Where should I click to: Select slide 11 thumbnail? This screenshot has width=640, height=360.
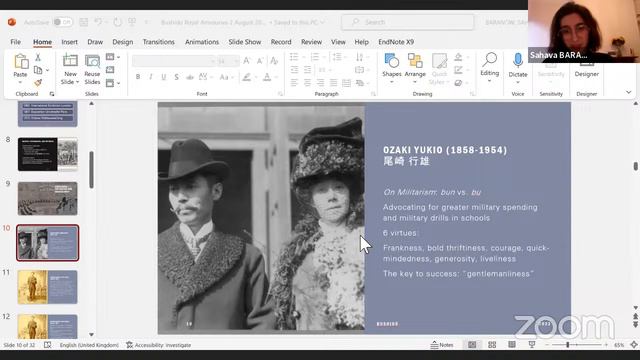coord(47,287)
